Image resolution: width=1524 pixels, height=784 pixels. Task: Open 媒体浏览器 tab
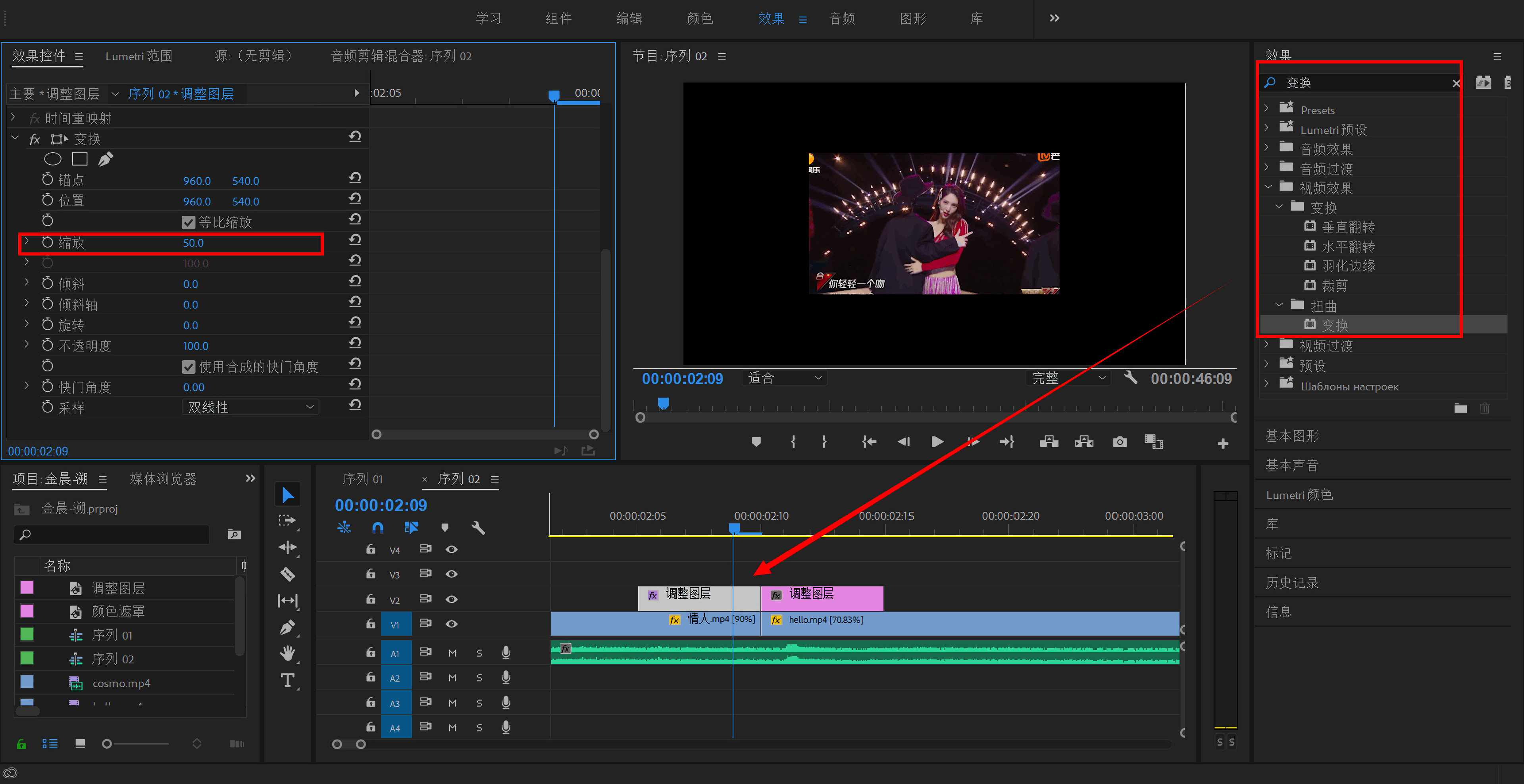click(x=163, y=478)
